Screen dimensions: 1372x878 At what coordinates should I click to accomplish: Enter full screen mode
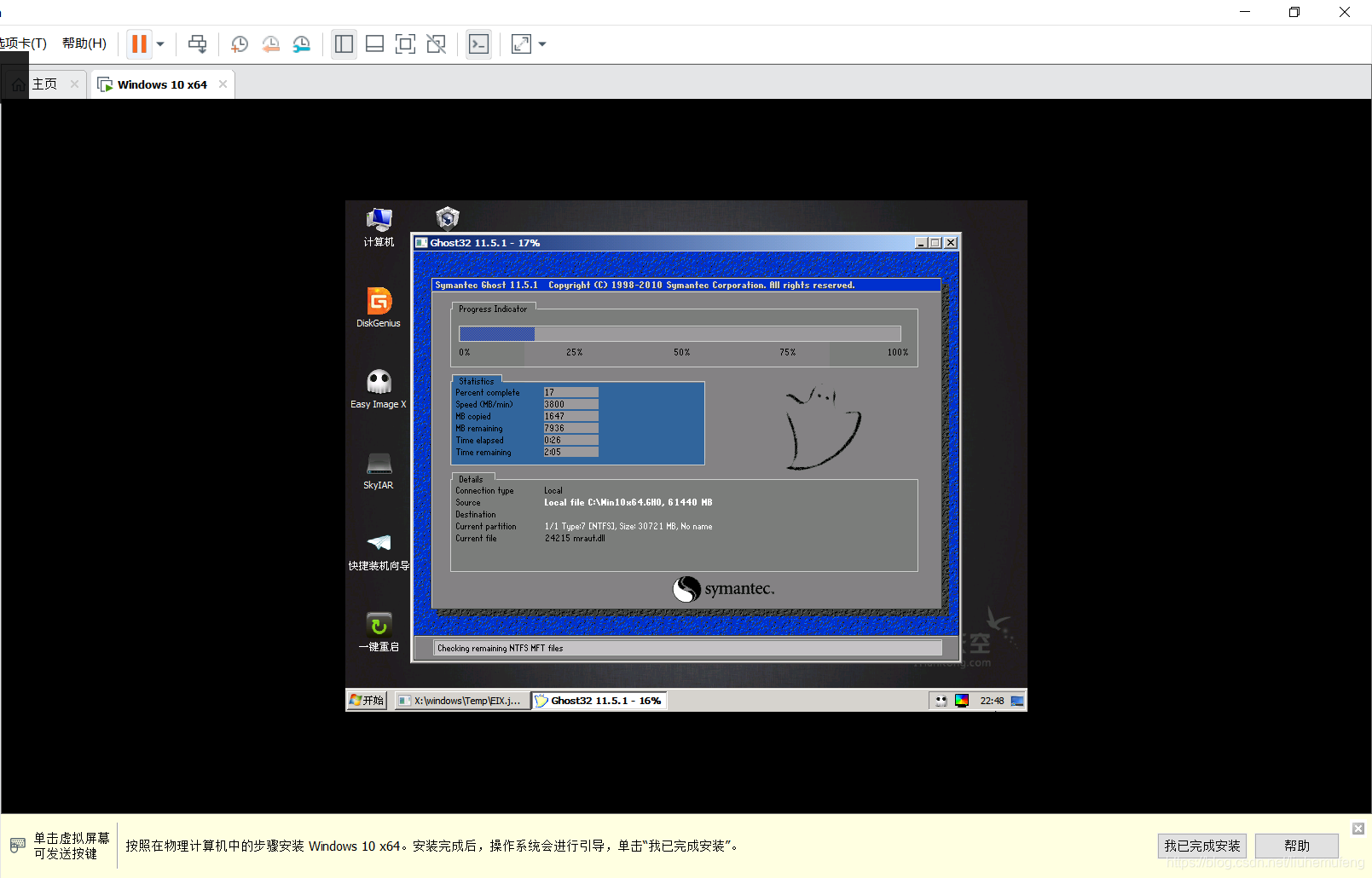point(405,43)
